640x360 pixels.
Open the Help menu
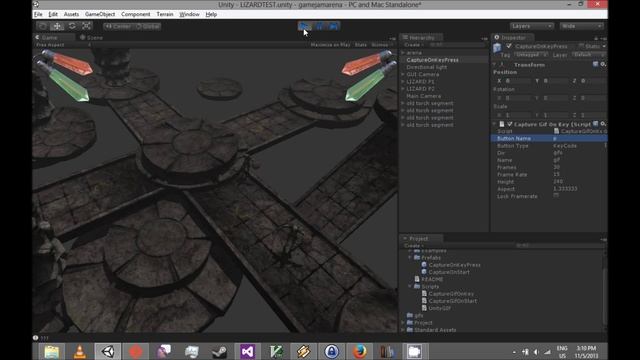point(211,14)
